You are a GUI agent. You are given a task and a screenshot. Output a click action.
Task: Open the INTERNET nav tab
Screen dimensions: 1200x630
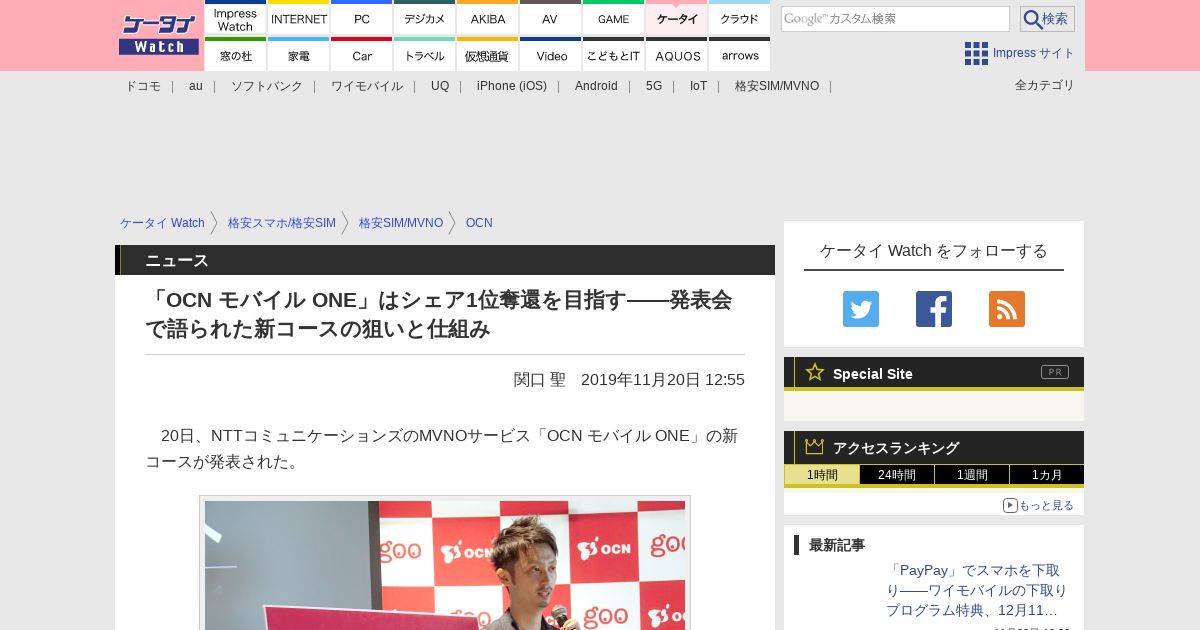pyautogui.click(x=299, y=18)
